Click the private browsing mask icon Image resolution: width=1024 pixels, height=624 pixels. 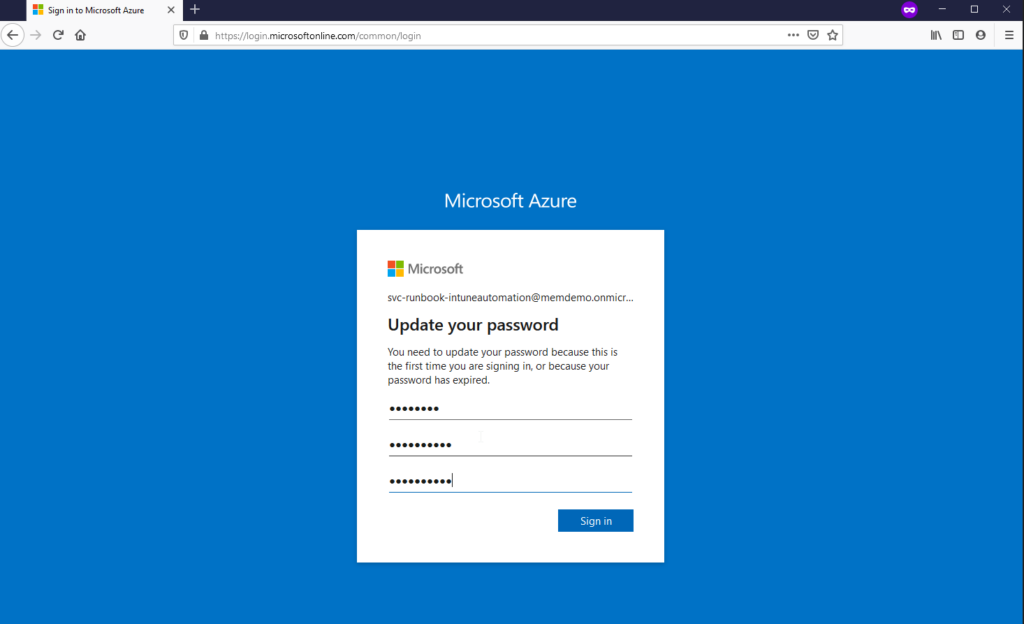[909, 10]
